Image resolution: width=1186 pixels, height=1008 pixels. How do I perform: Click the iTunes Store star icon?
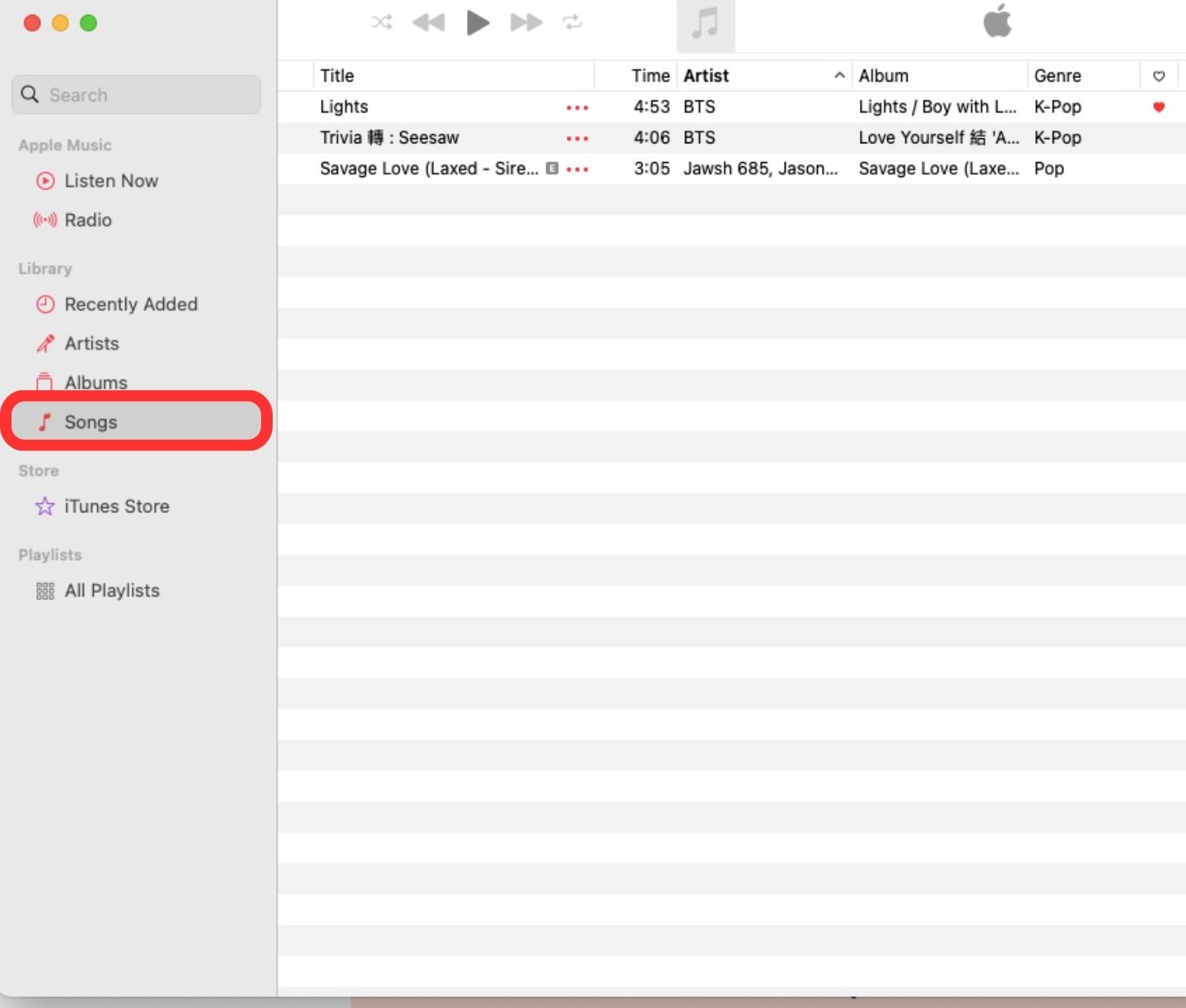tap(45, 506)
